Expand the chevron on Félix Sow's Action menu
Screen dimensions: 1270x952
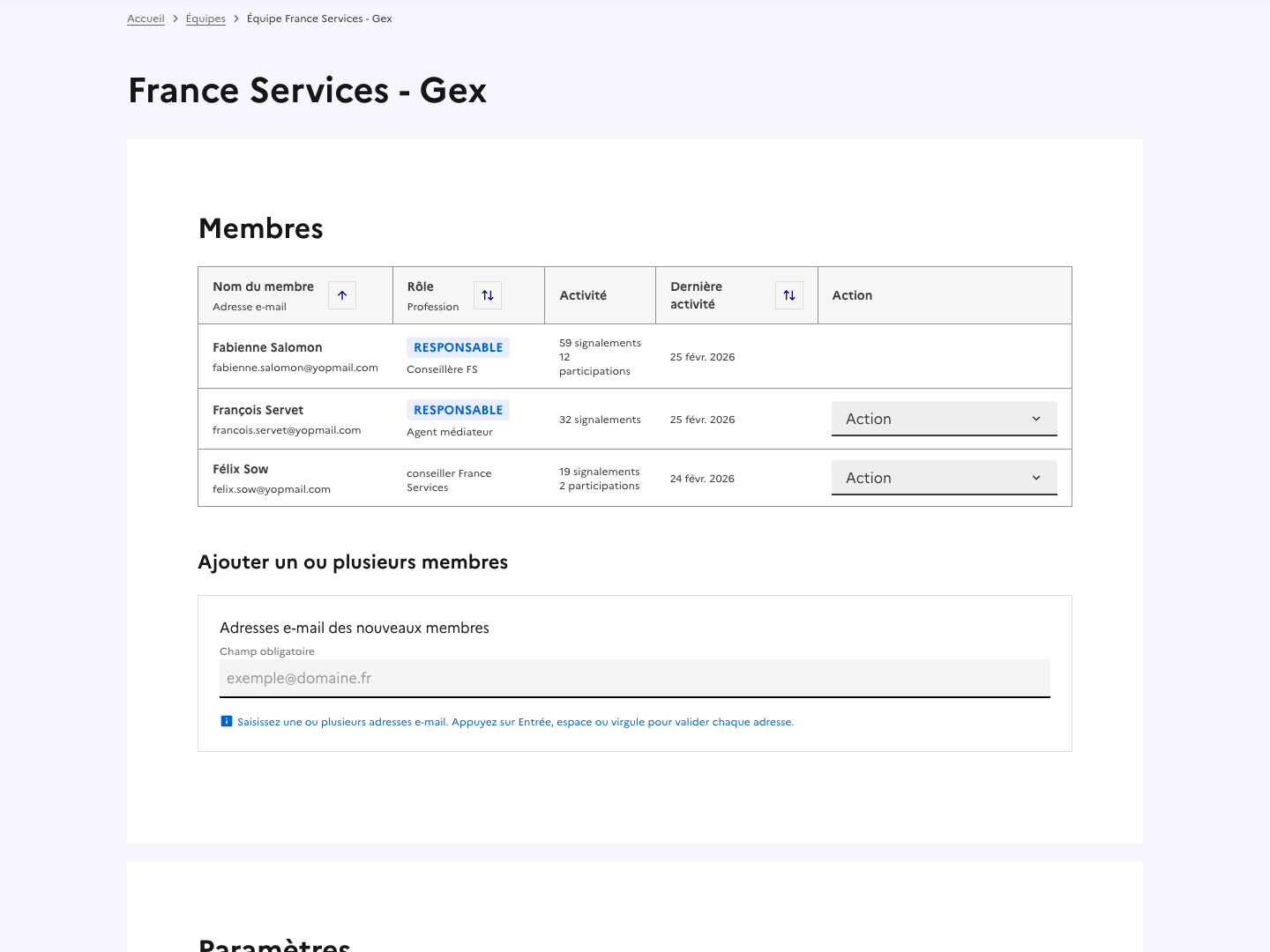[1036, 478]
